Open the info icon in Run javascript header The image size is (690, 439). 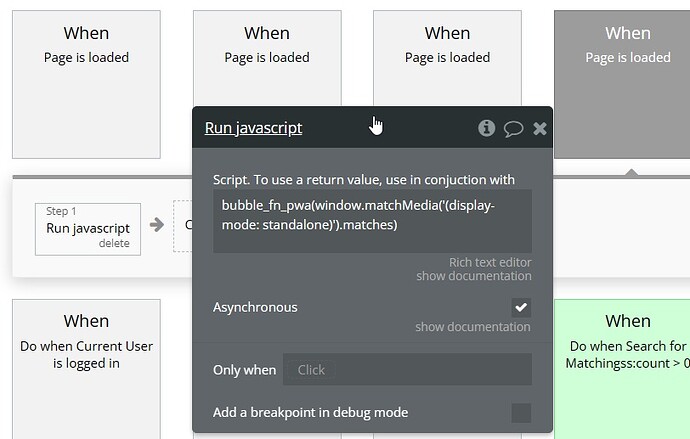click(486, 128)
